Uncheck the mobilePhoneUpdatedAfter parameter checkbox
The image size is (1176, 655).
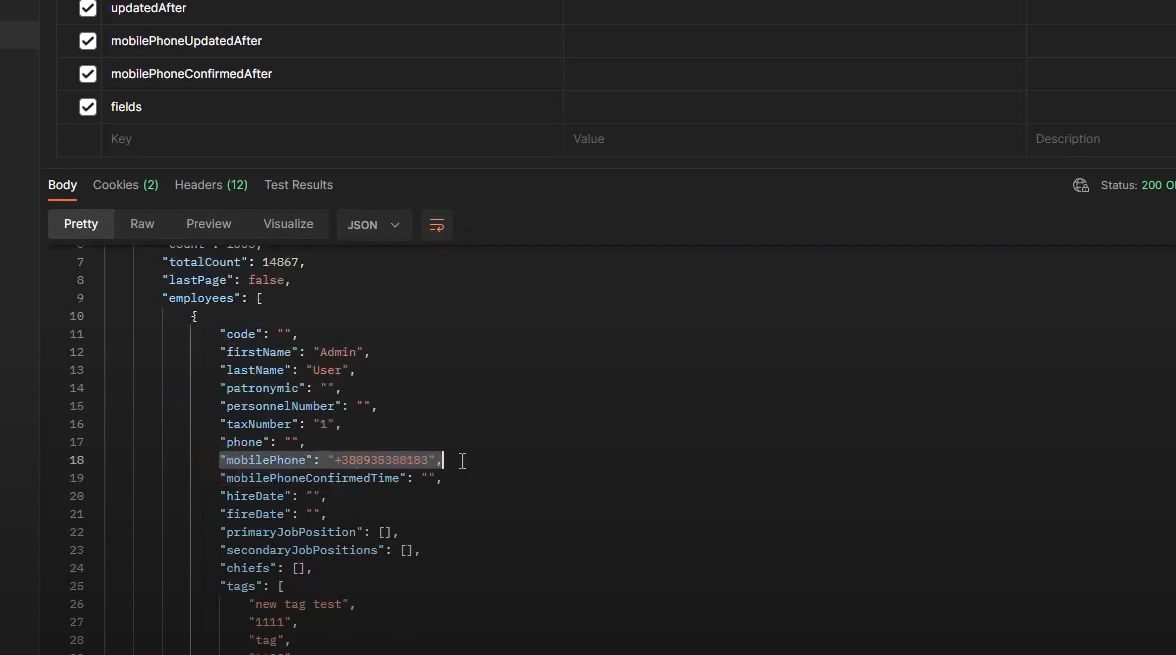(88, 41)
